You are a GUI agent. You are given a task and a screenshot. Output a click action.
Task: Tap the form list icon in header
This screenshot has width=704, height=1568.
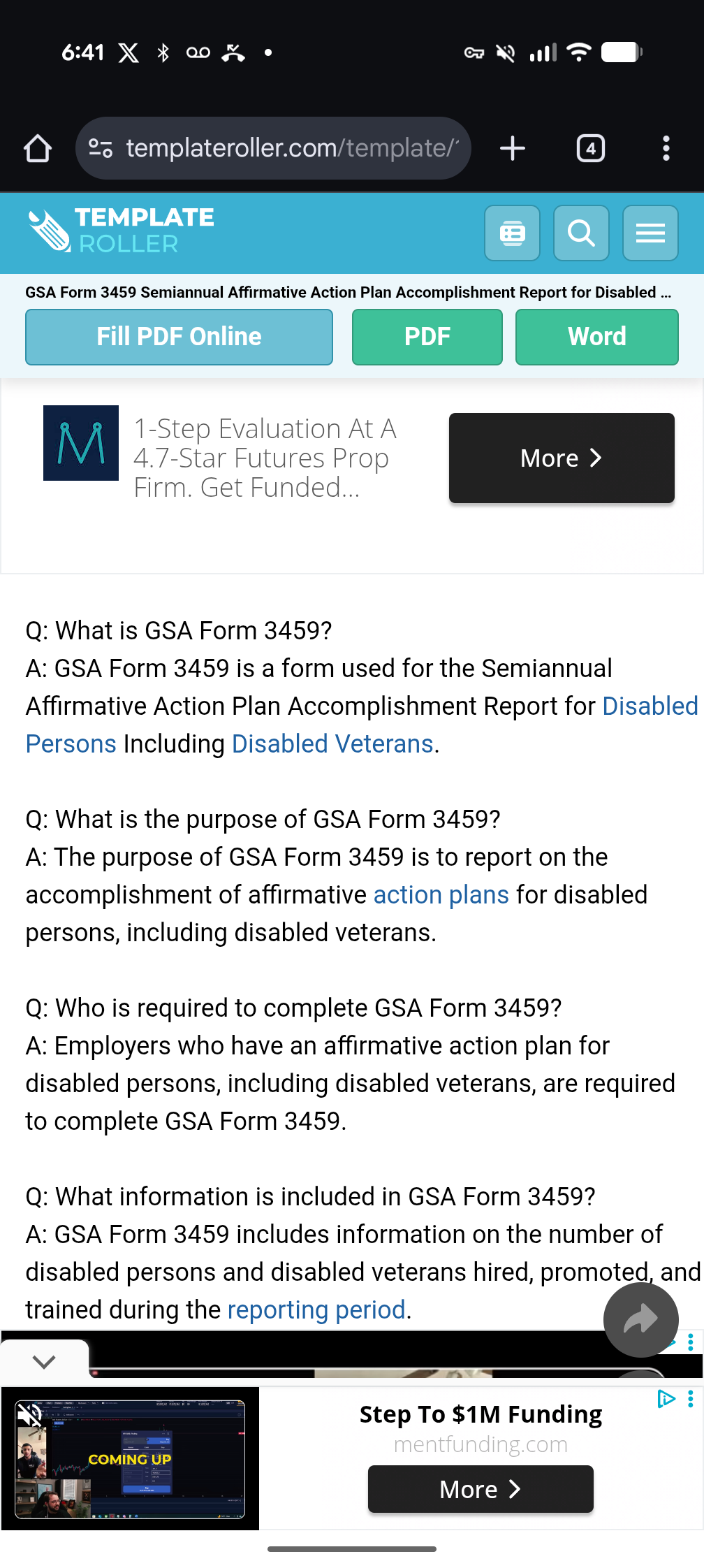513,233
